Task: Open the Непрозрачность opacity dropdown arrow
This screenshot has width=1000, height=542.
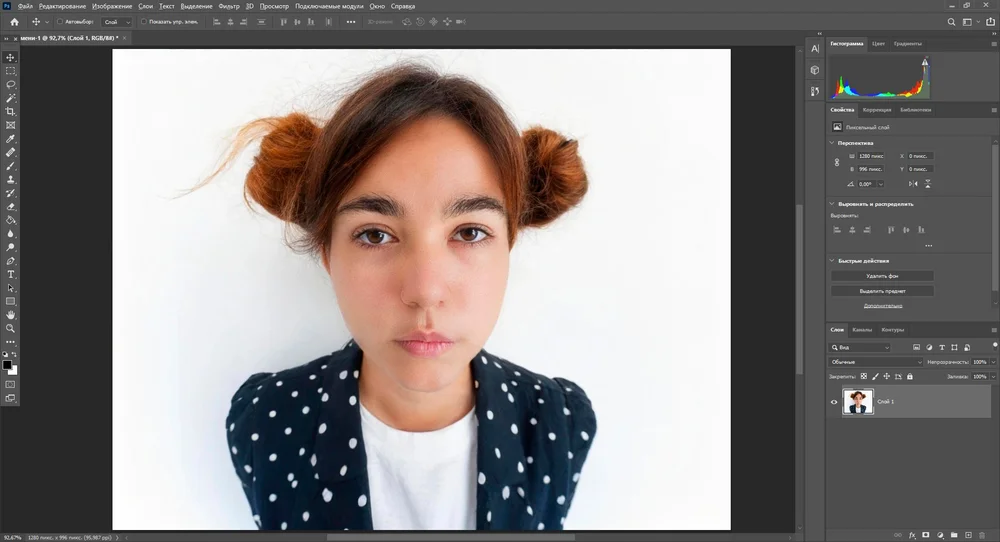Action: coord(993,362)
